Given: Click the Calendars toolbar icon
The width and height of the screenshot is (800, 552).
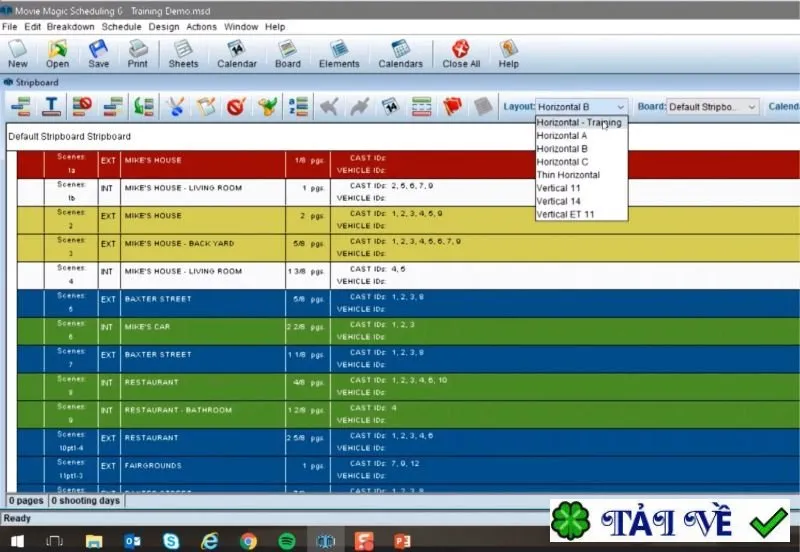Looking at the screenshot, I should pos(401,54).
